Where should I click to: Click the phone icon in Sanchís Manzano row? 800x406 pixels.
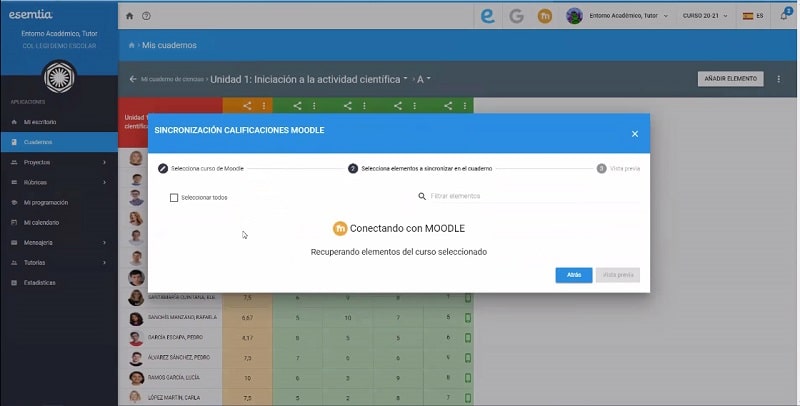[468, 318]
